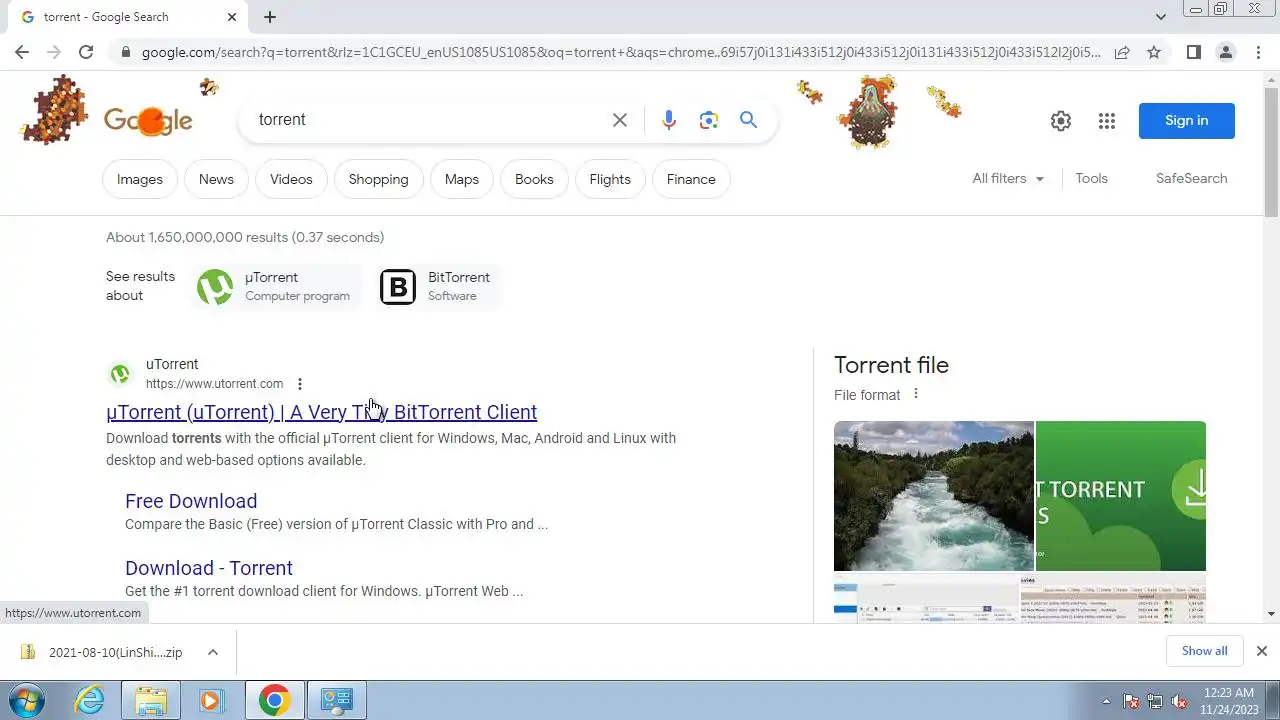Image resolution: width=1280 pixels, height=720 pixels.
Task: Start voice search with microphone icon
Action: pyautogui.click(x=669, y=120)
